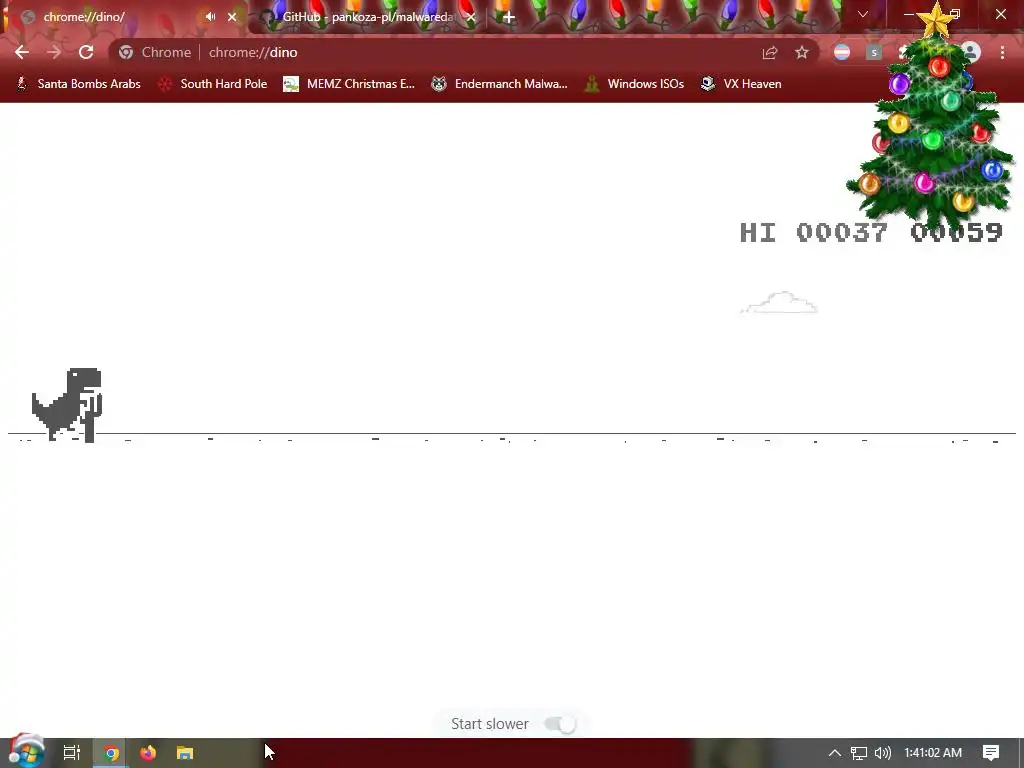The width and height of the screenshot is (1024, 768).
Task: Expand the tab search chevron
Action: click(x=863, y=14)
